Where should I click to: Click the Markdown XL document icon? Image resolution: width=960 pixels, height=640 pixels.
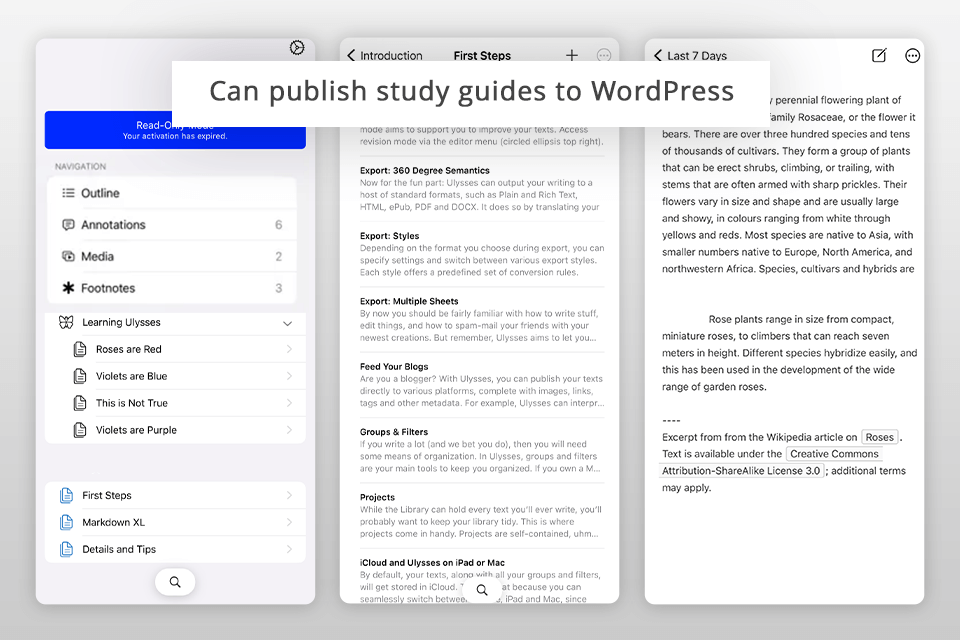click(x=66, y=522)
